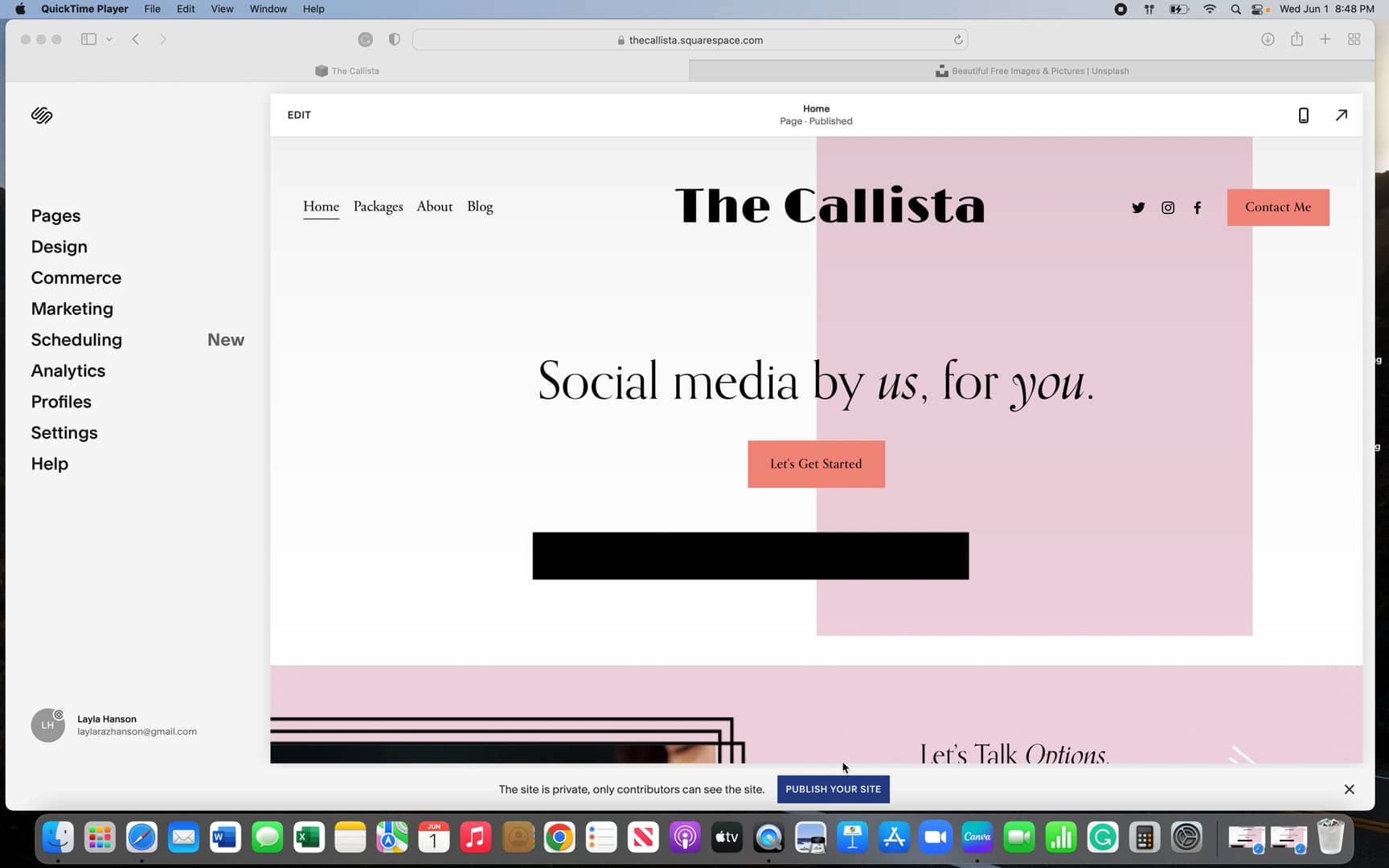Select the Facebook icon in the site header
Viewport: 1389px width, 868px height.
[1197, 207]
